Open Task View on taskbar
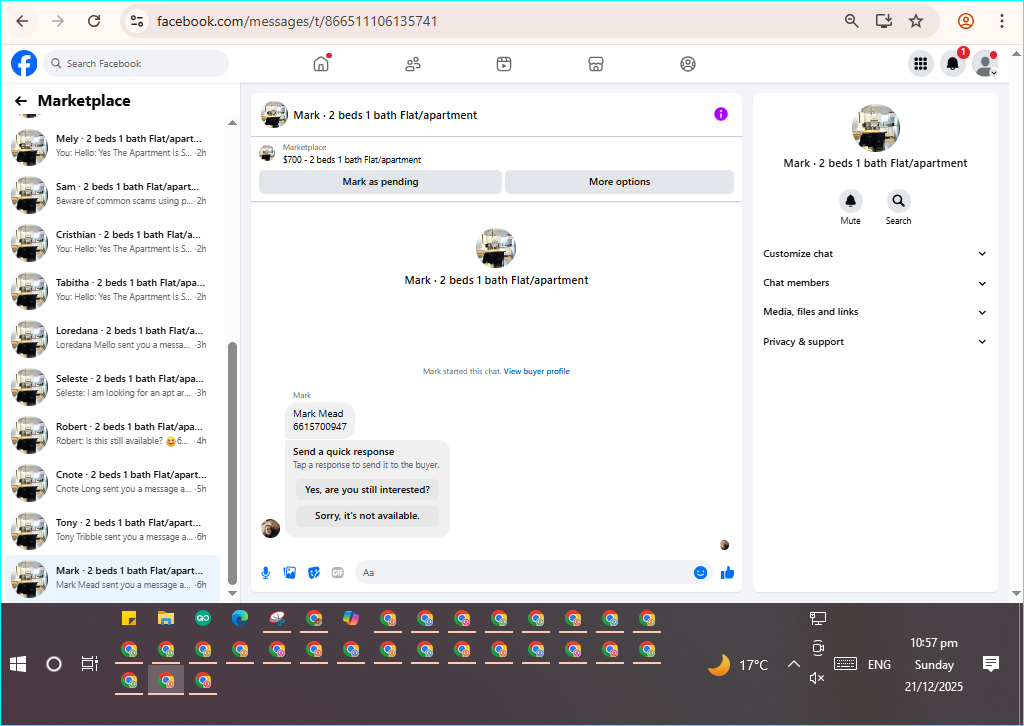 (89, 664)
